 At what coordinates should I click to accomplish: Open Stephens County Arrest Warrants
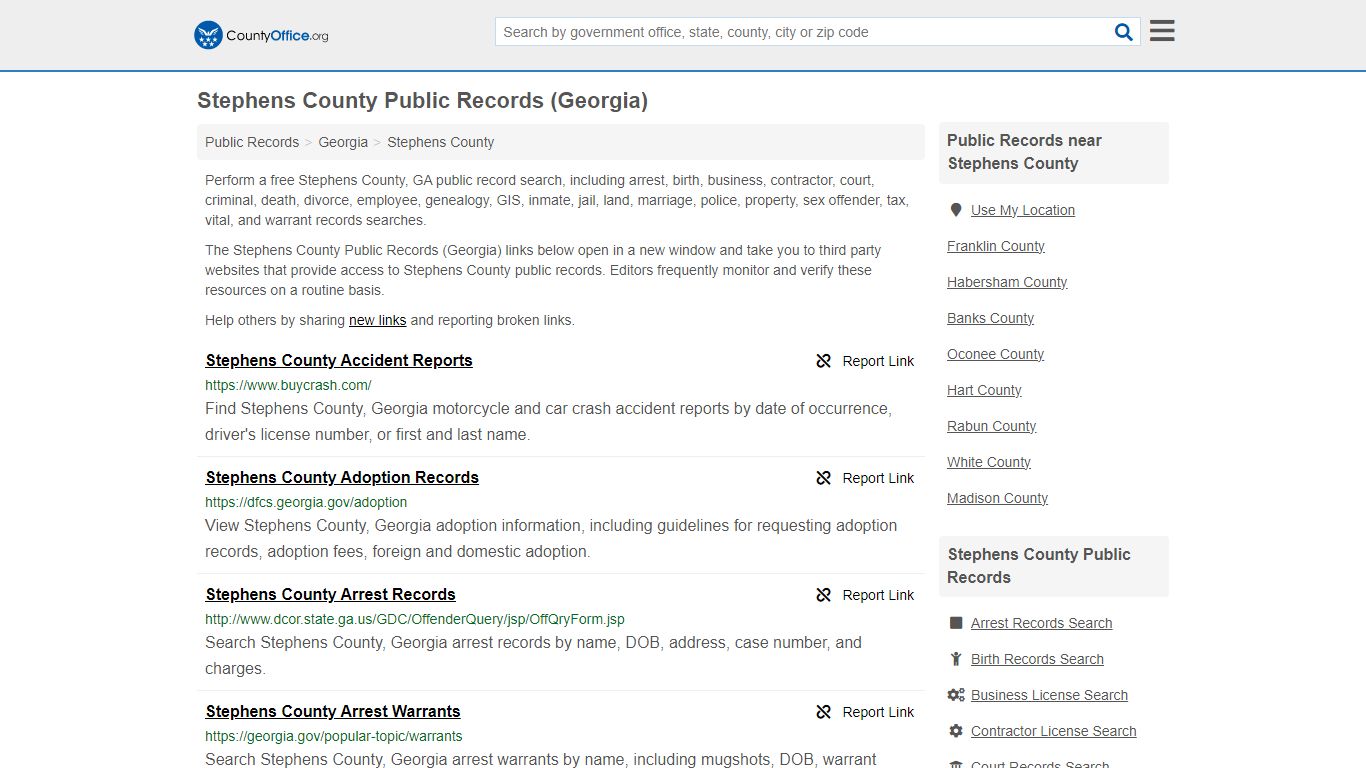click(x=333, y=712)
